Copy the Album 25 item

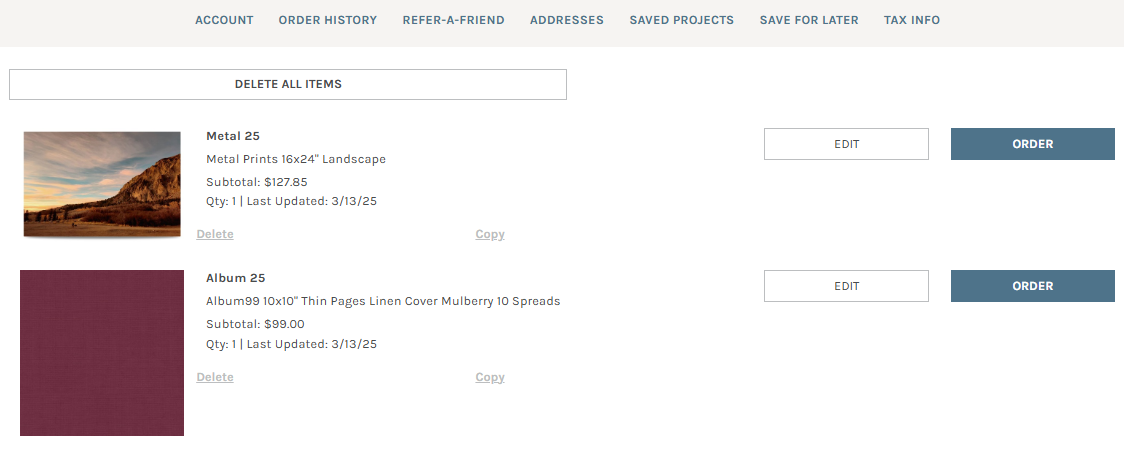tap(490, 377)
